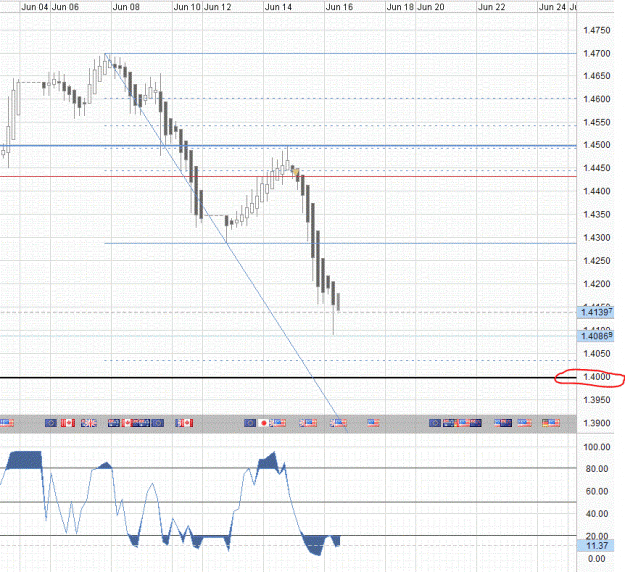Click the 1.4600 price axis label

coord(597,99)
